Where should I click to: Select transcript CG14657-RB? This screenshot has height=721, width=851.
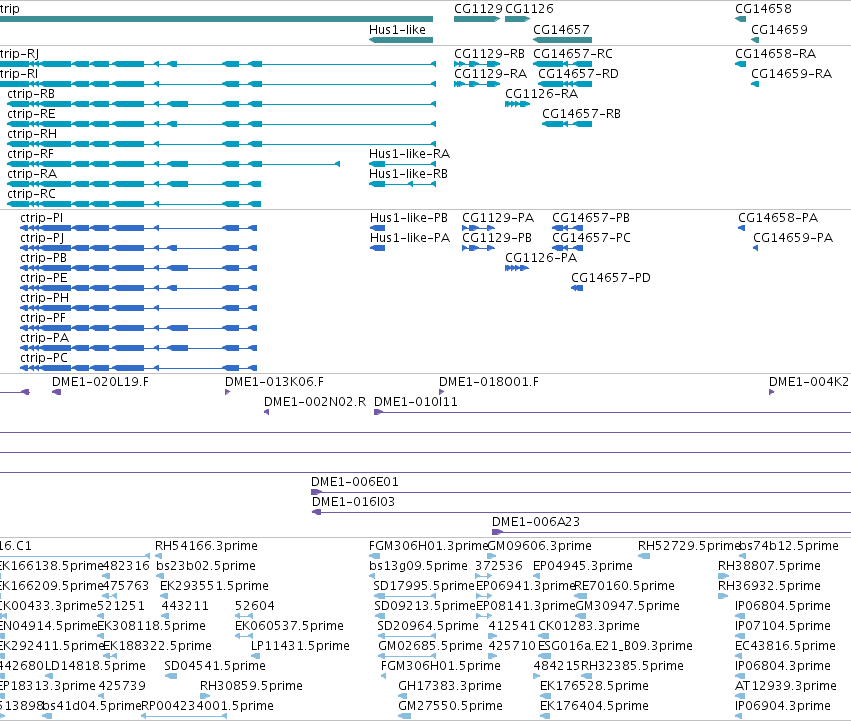(581, 114)
